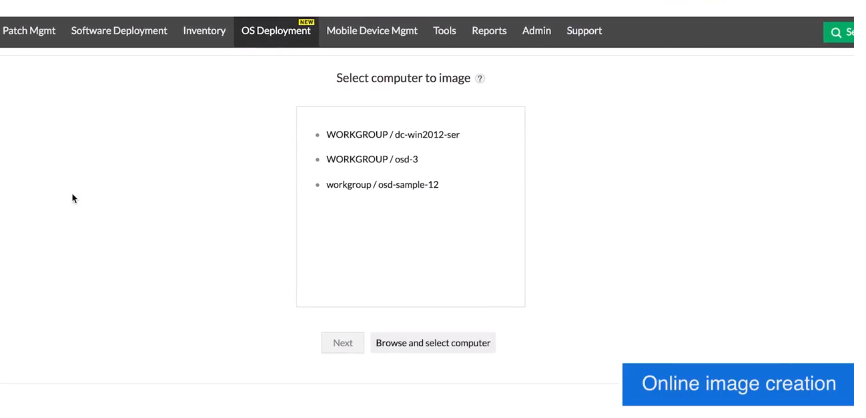Select the OS Deployment tab

(275, 31)
